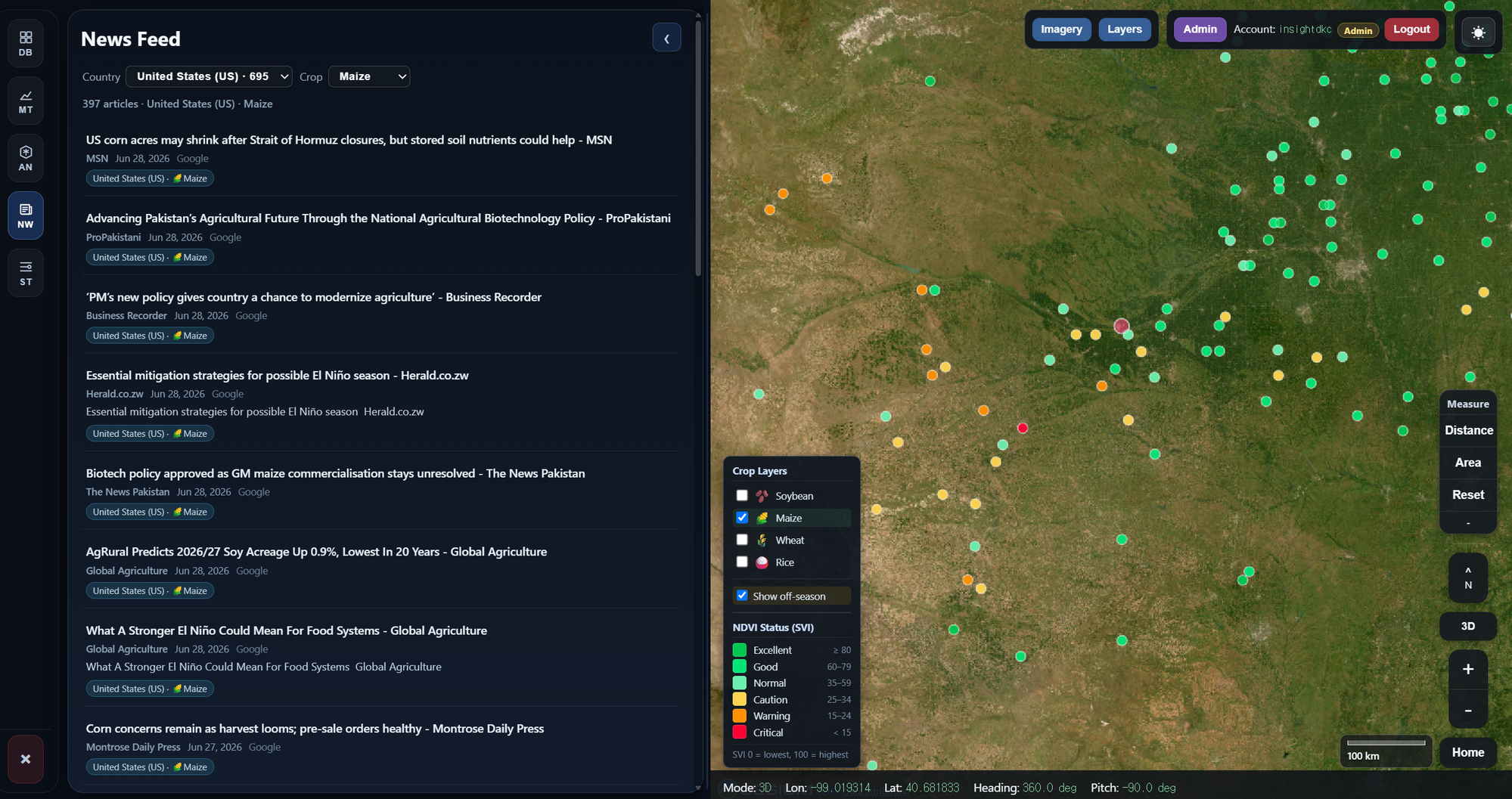The image size is (1512, 799).
Task: Click the 100 km scale bar
Action: tap(1386, 751)
